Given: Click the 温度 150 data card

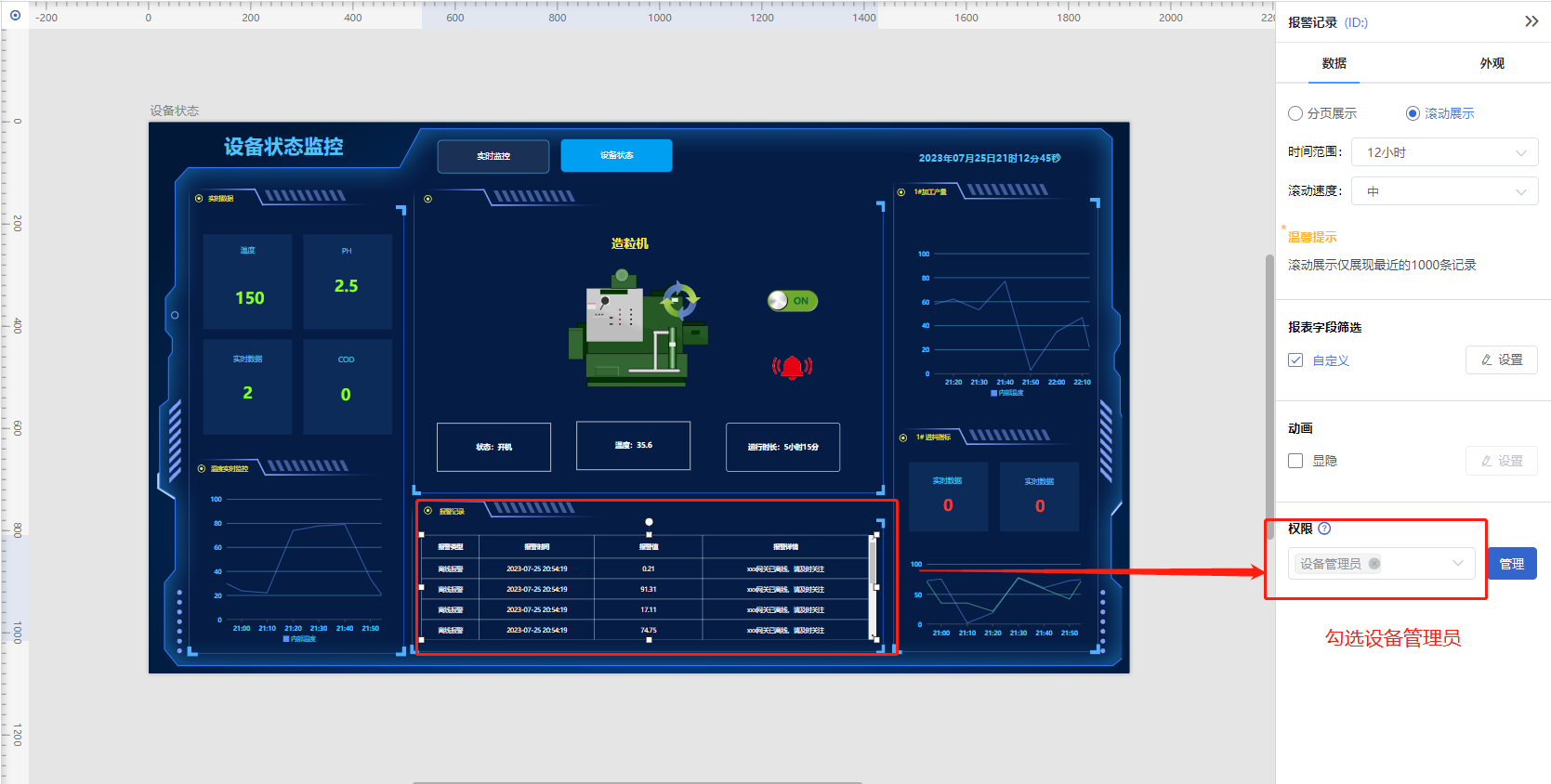Looking at the screenshot, I should point(248,281).
